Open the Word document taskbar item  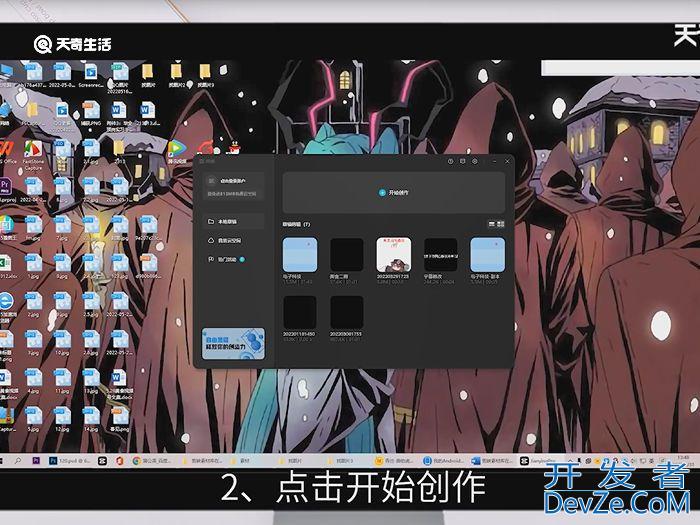tap(492, 461)
